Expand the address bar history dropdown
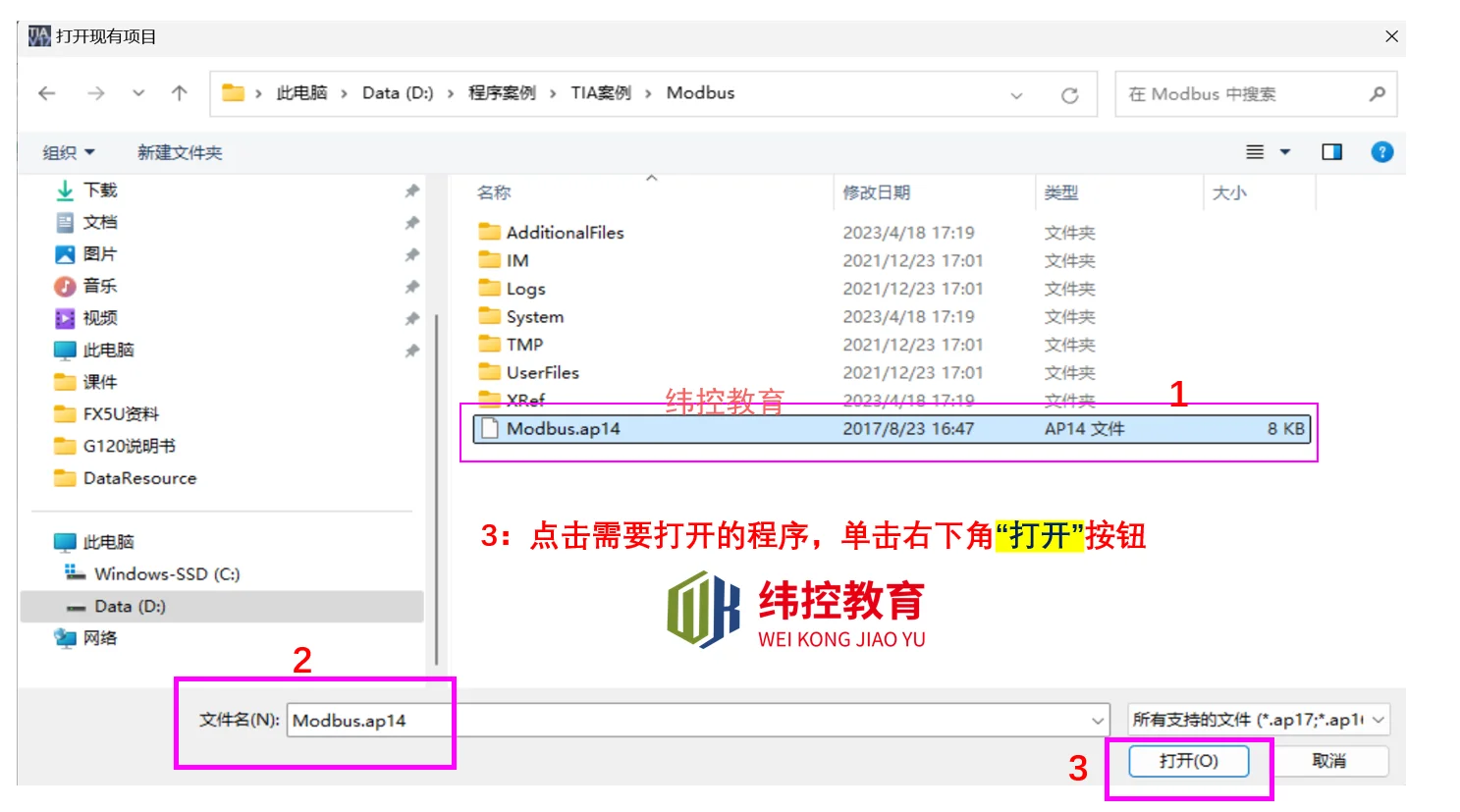Image resolution: width=1460 pixels, height=812 pixels. (1016, 95)
